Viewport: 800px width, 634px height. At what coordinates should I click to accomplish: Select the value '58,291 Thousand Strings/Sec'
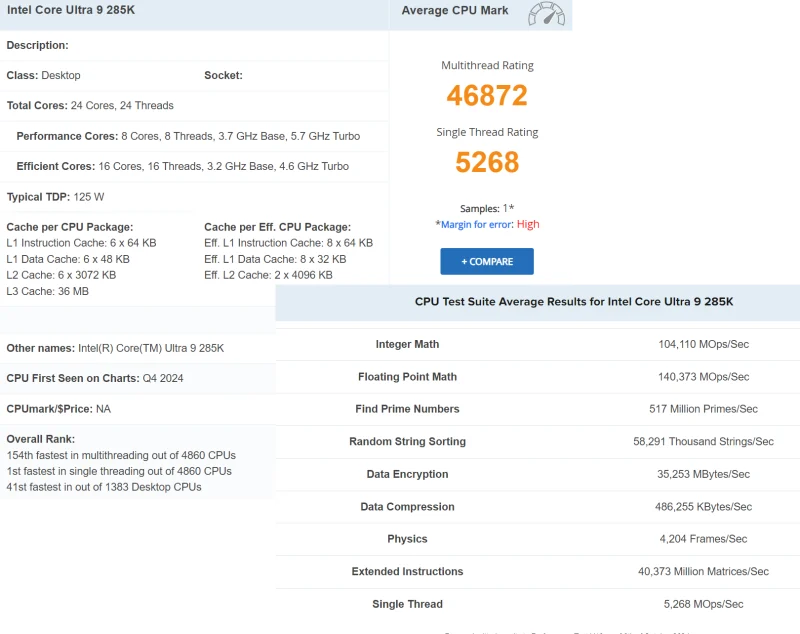tap(704, 442)
